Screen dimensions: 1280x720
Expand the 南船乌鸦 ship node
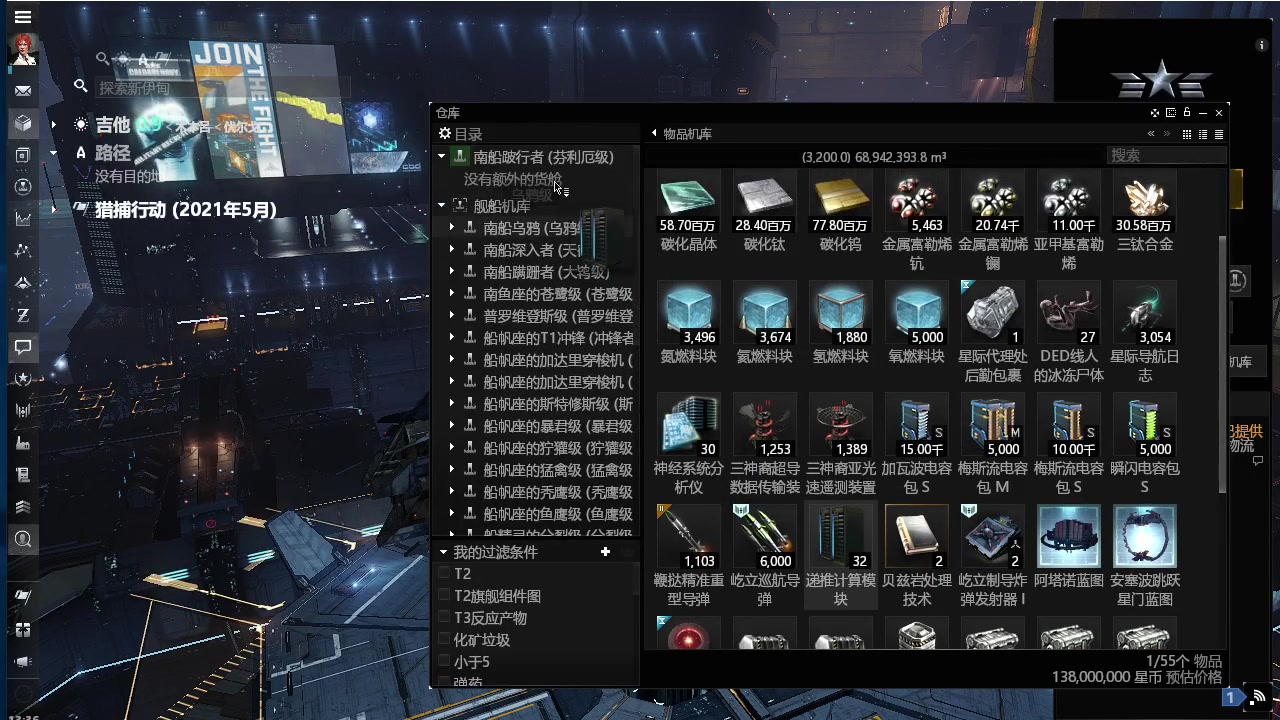tap(452, 227)
